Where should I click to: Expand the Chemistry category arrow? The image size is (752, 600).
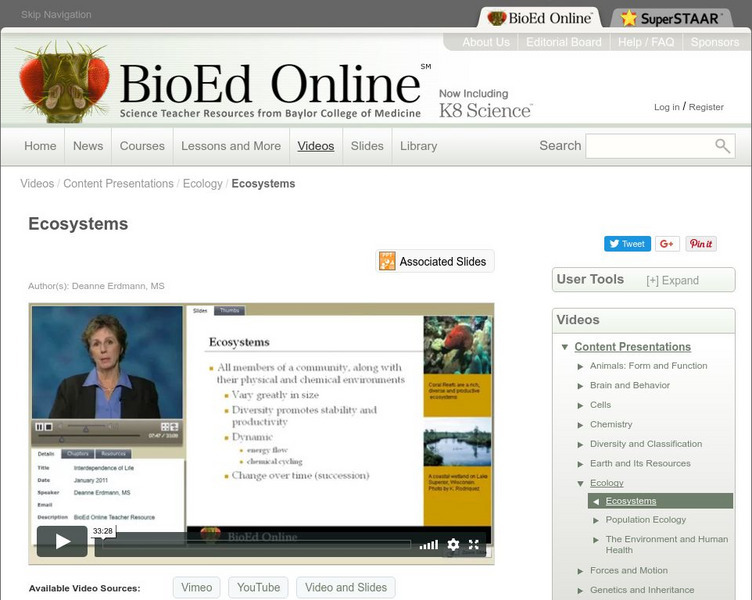[x=580, y=425]
